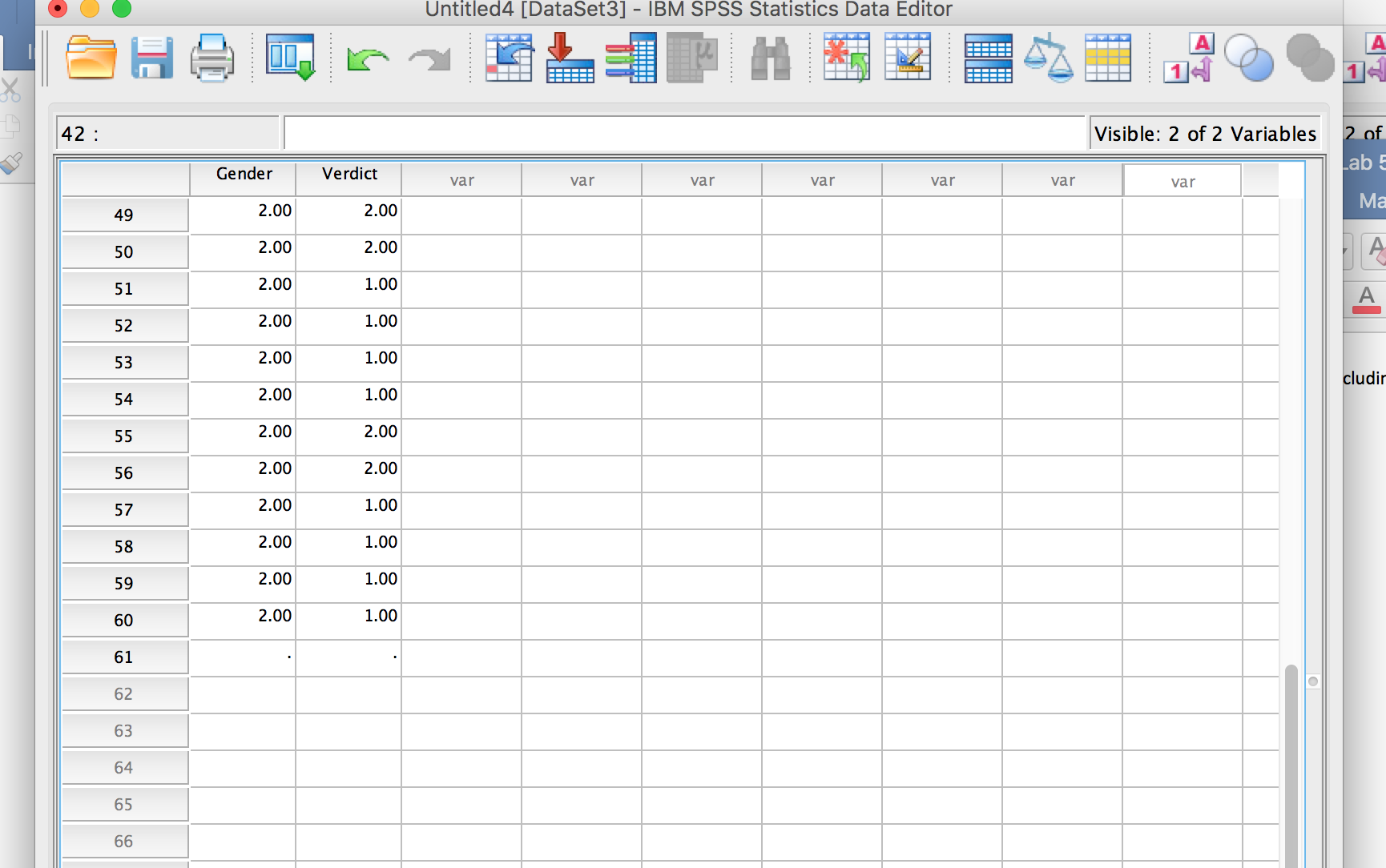Insert new cases into the dataset
This screenshot has height=868, width=1386.
[x=847, y=58]
